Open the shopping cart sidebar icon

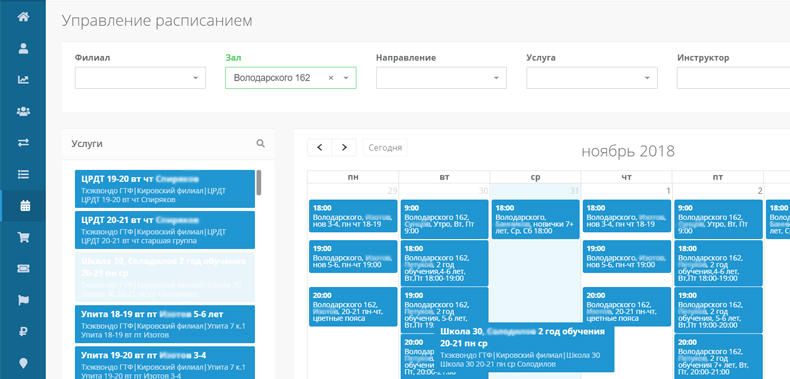tap(23, 237)
